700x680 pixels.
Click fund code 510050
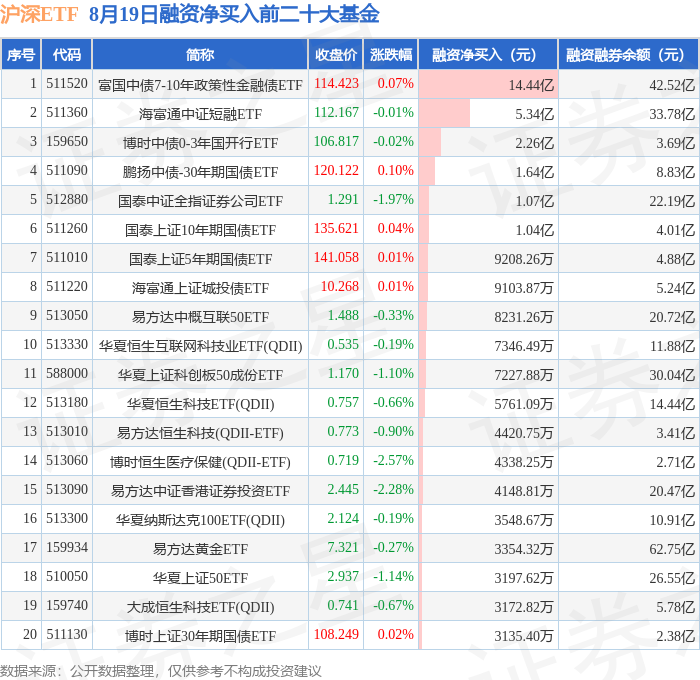tap(67, 577)
